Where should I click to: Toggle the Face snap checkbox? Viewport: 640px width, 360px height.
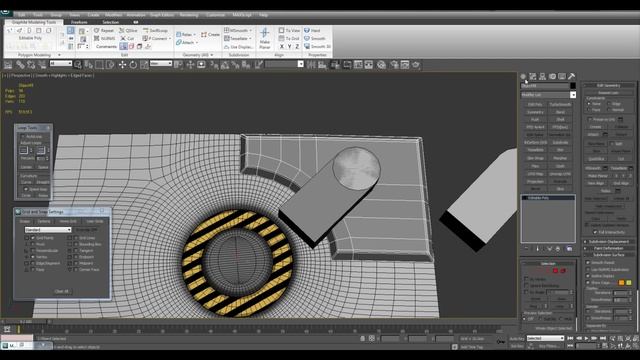pyautogui.click(x=33, y=269)
